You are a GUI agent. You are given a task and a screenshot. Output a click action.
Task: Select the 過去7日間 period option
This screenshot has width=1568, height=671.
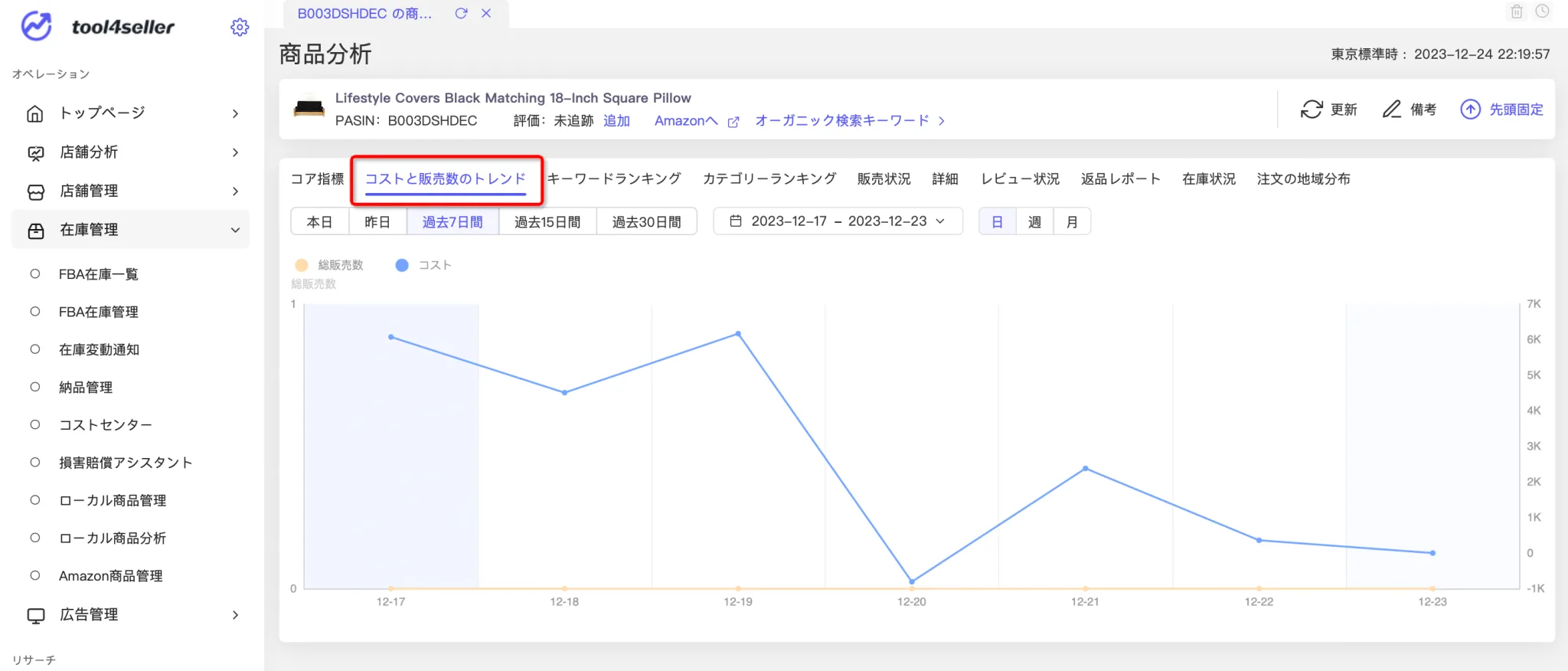tap(452, 221)
